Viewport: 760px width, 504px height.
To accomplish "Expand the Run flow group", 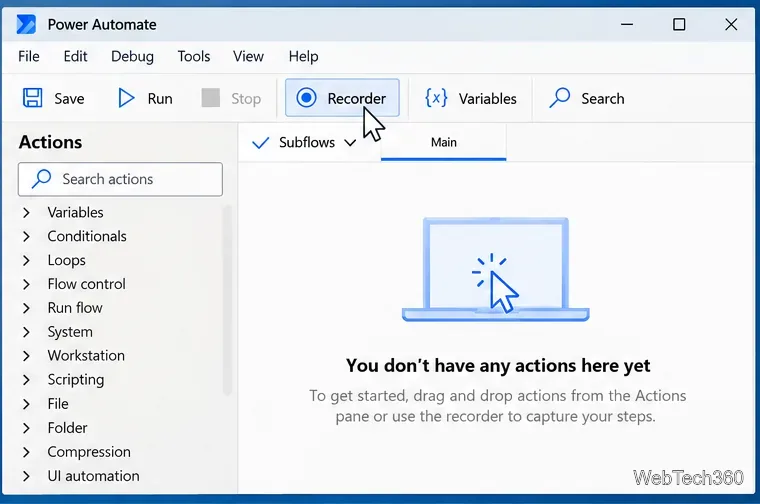I will [27, 308].
